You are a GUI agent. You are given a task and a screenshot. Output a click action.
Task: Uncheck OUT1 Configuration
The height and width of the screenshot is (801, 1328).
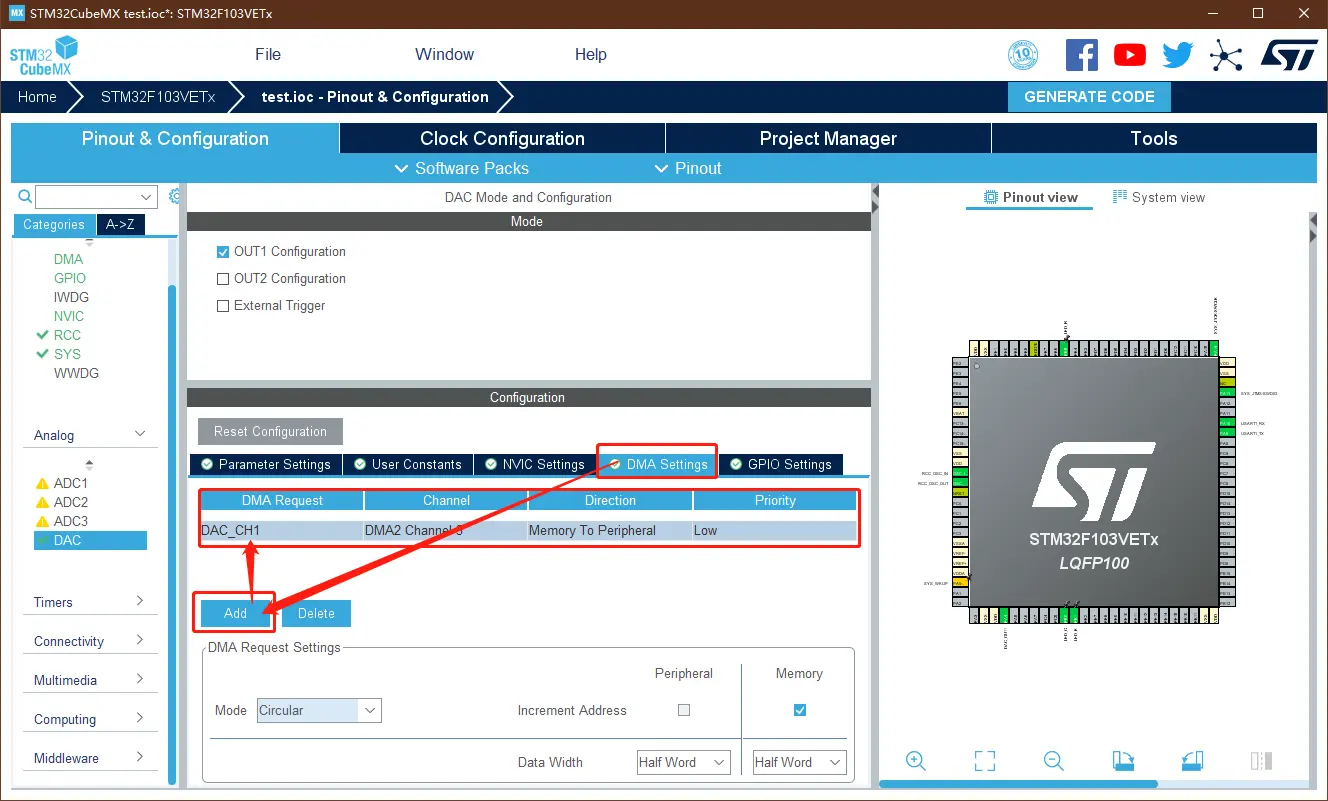(x=223, y=252)
